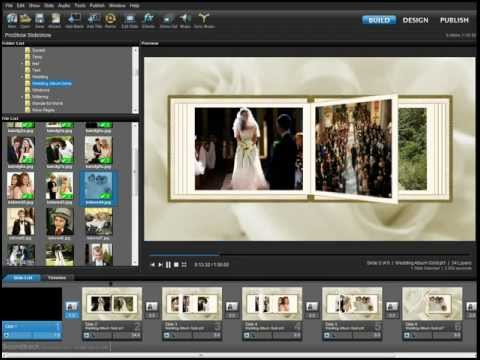
Task: Open the Audio menu
Action: pos(64,6)
